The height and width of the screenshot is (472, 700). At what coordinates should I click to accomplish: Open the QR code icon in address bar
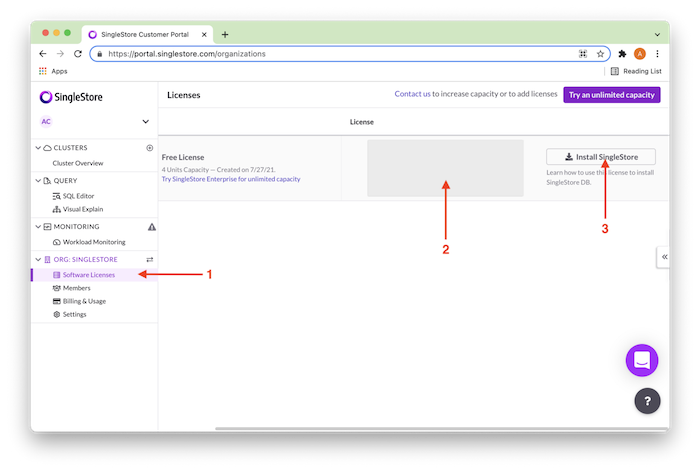pyautogui.click(x=583, y=54)
